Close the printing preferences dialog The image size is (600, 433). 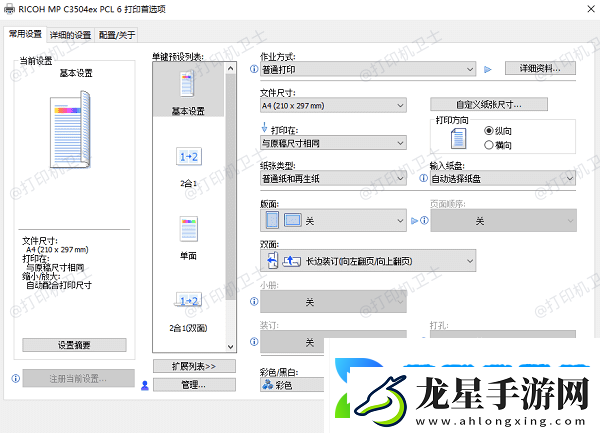point(591,9)
